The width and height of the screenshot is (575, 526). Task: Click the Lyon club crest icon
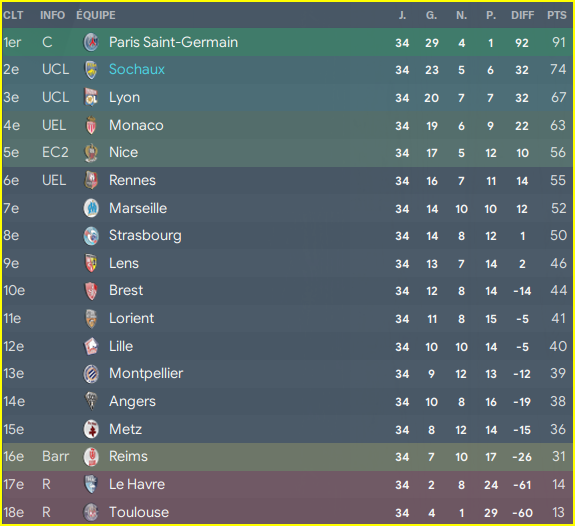point(91,97)
